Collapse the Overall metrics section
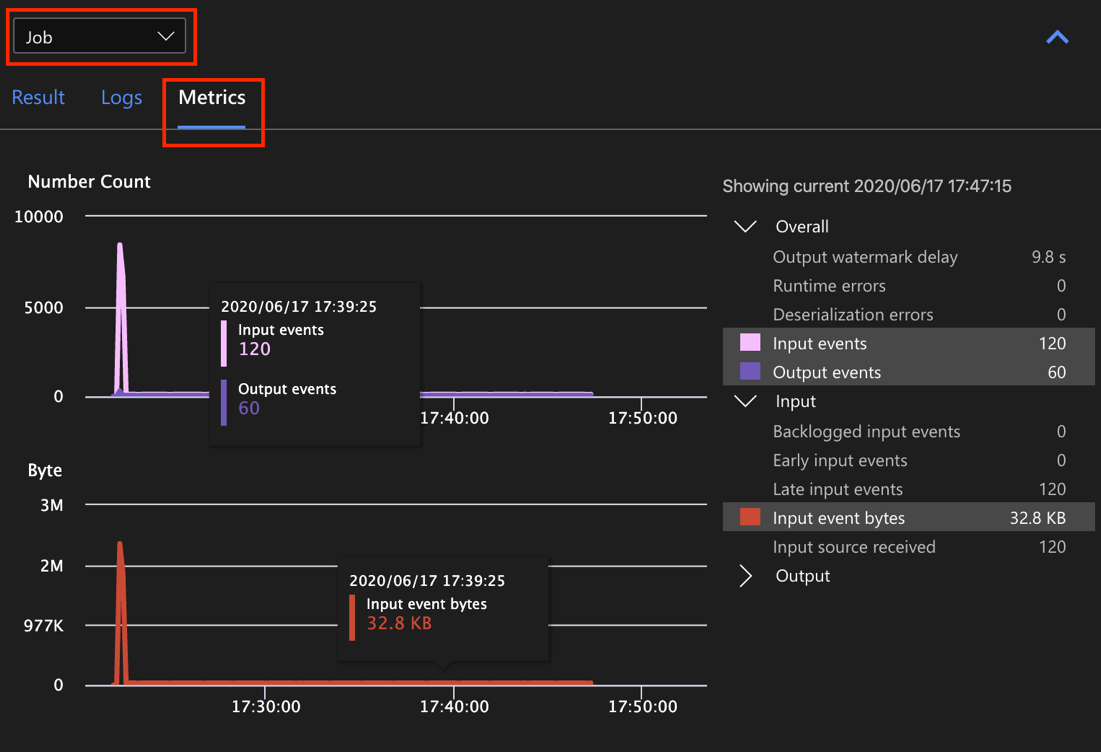The image size is (1101, 752). coord(744,226)
